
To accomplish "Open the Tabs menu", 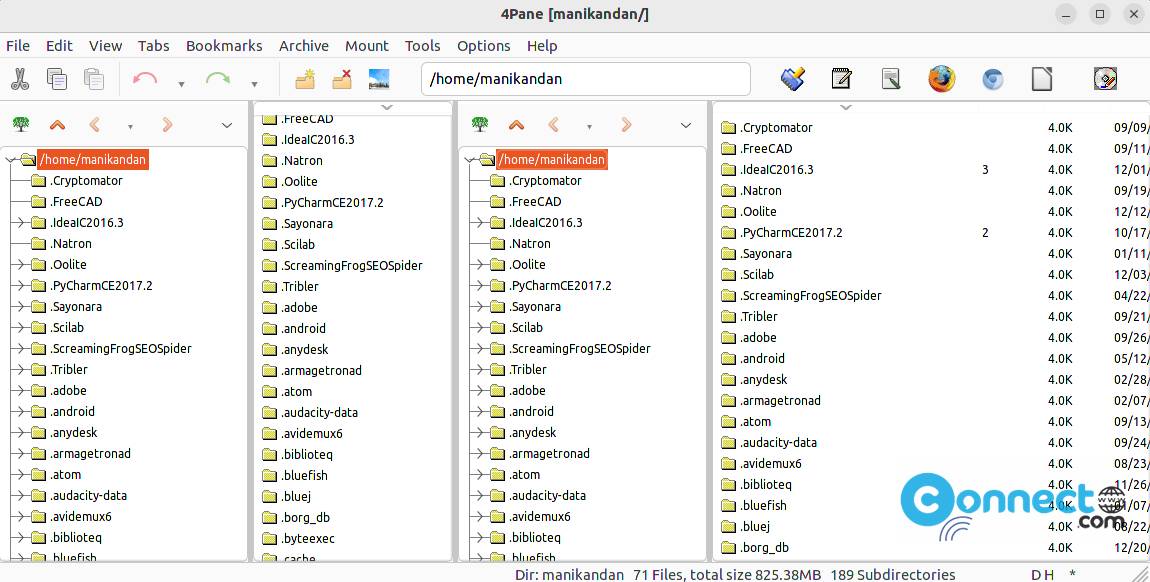I will click(153, 45).
